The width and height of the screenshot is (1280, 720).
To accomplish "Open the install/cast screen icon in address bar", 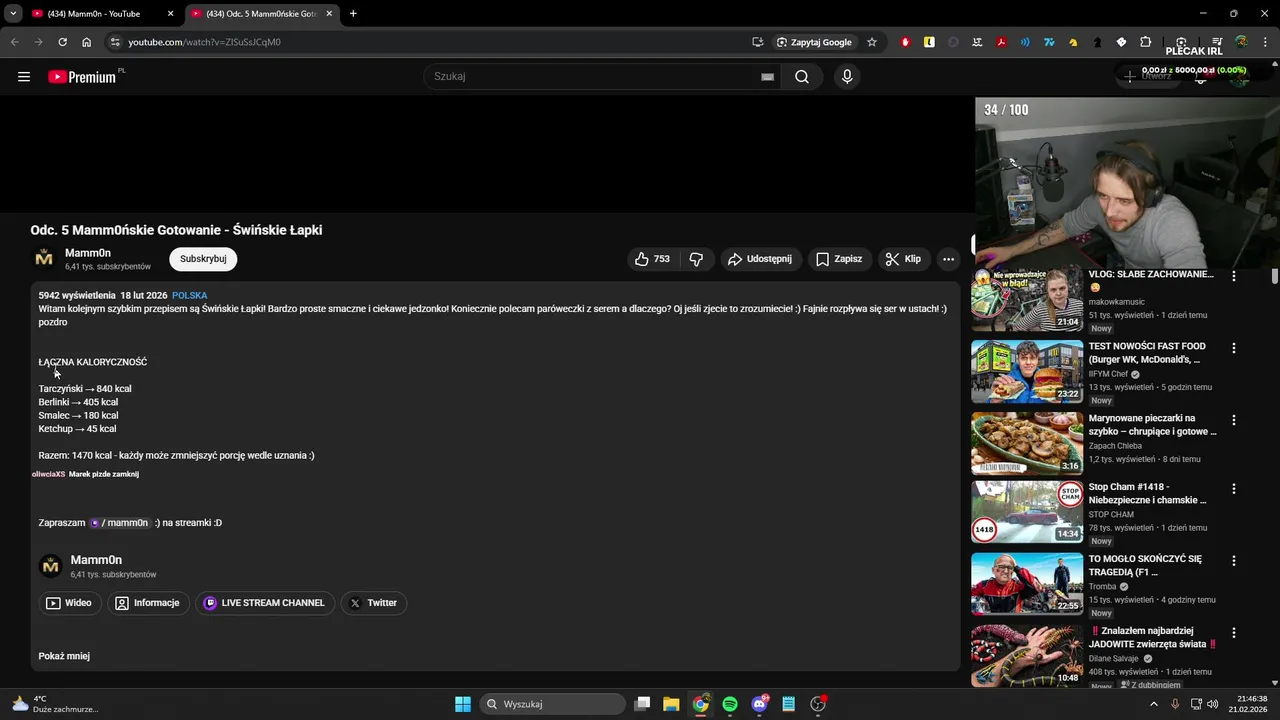I will pos(758,42).
